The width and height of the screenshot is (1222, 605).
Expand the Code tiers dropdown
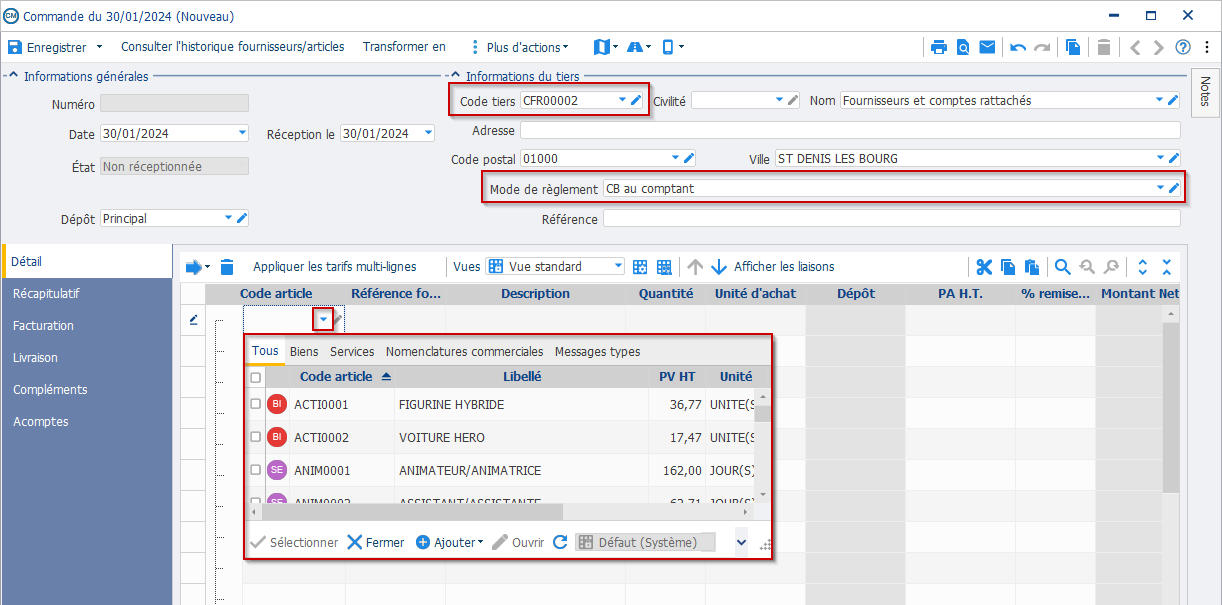(623, 100)
